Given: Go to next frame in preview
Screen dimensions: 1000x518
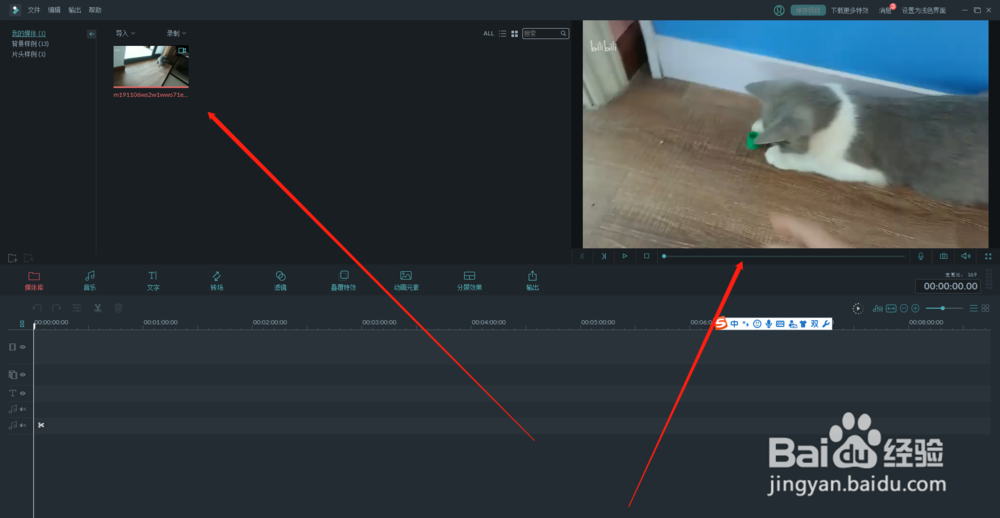Looking at the screenshot, I should point(603,256).
